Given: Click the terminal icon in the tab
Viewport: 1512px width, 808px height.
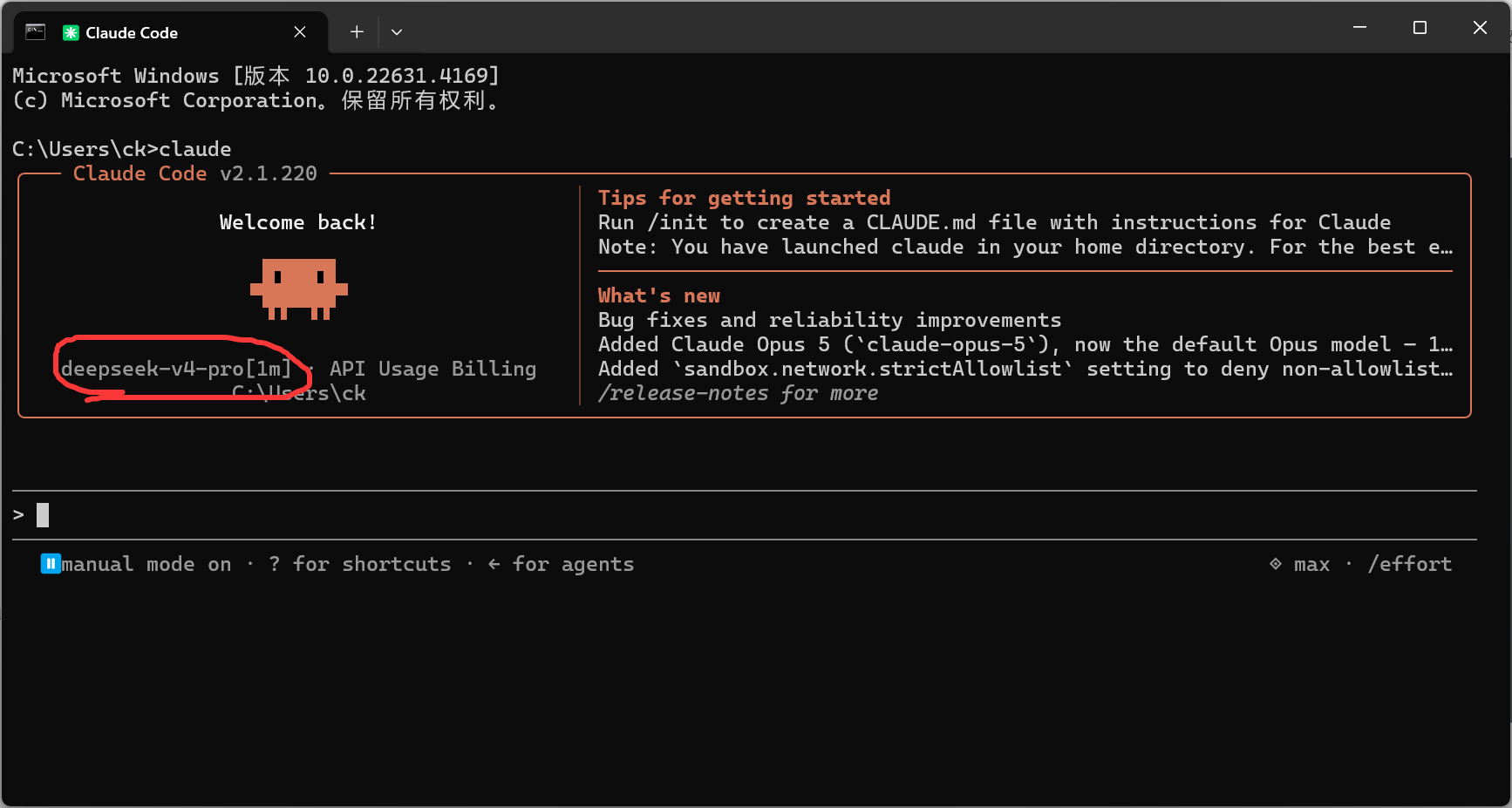Looking at the screenshot, I should point(36,32).
